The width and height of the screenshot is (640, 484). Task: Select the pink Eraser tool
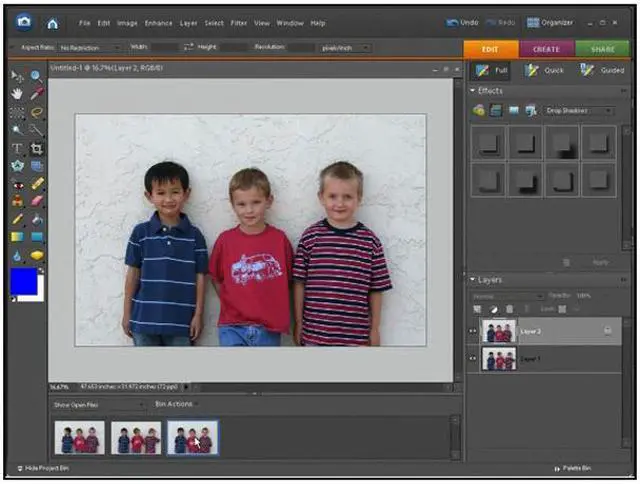36,201
